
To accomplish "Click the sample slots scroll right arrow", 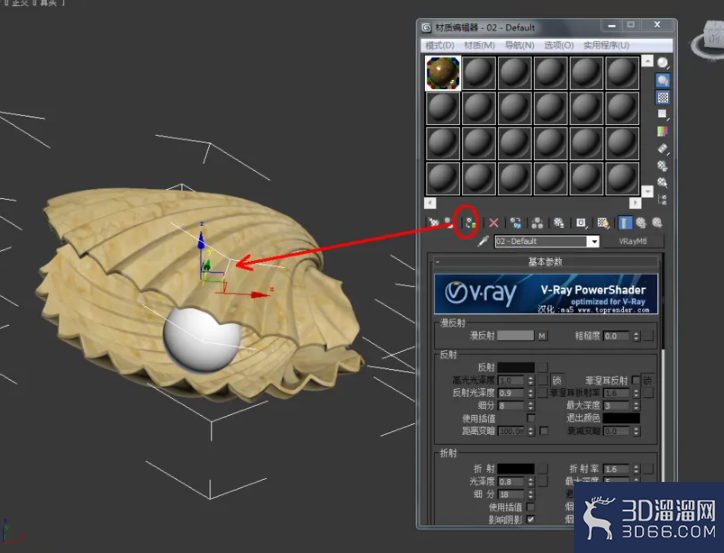I will click(x=635, y=203).
